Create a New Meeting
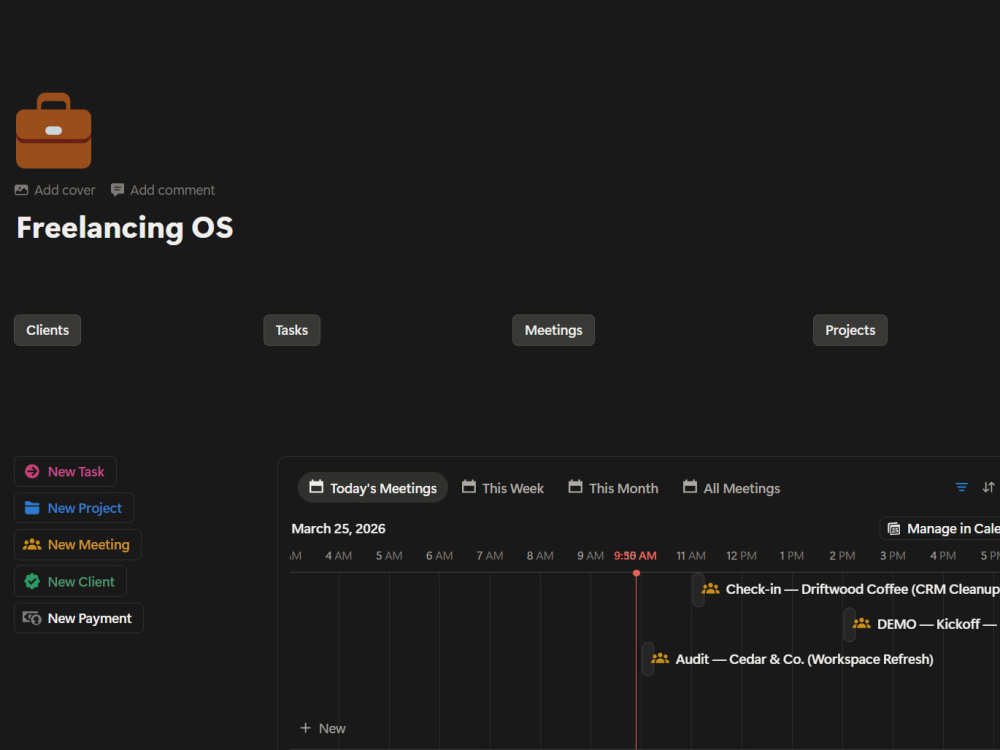 coord(78,545)
